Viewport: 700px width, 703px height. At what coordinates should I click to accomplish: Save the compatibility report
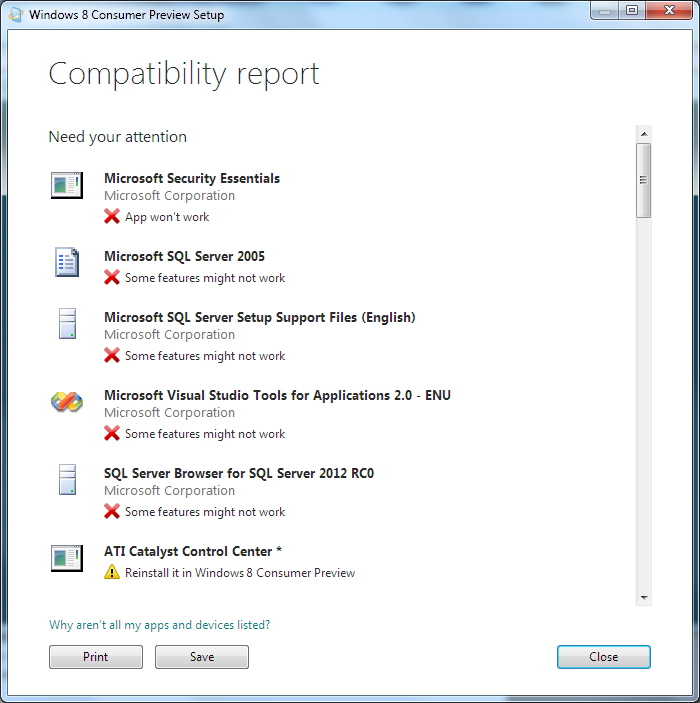click(x=202, y=657)
